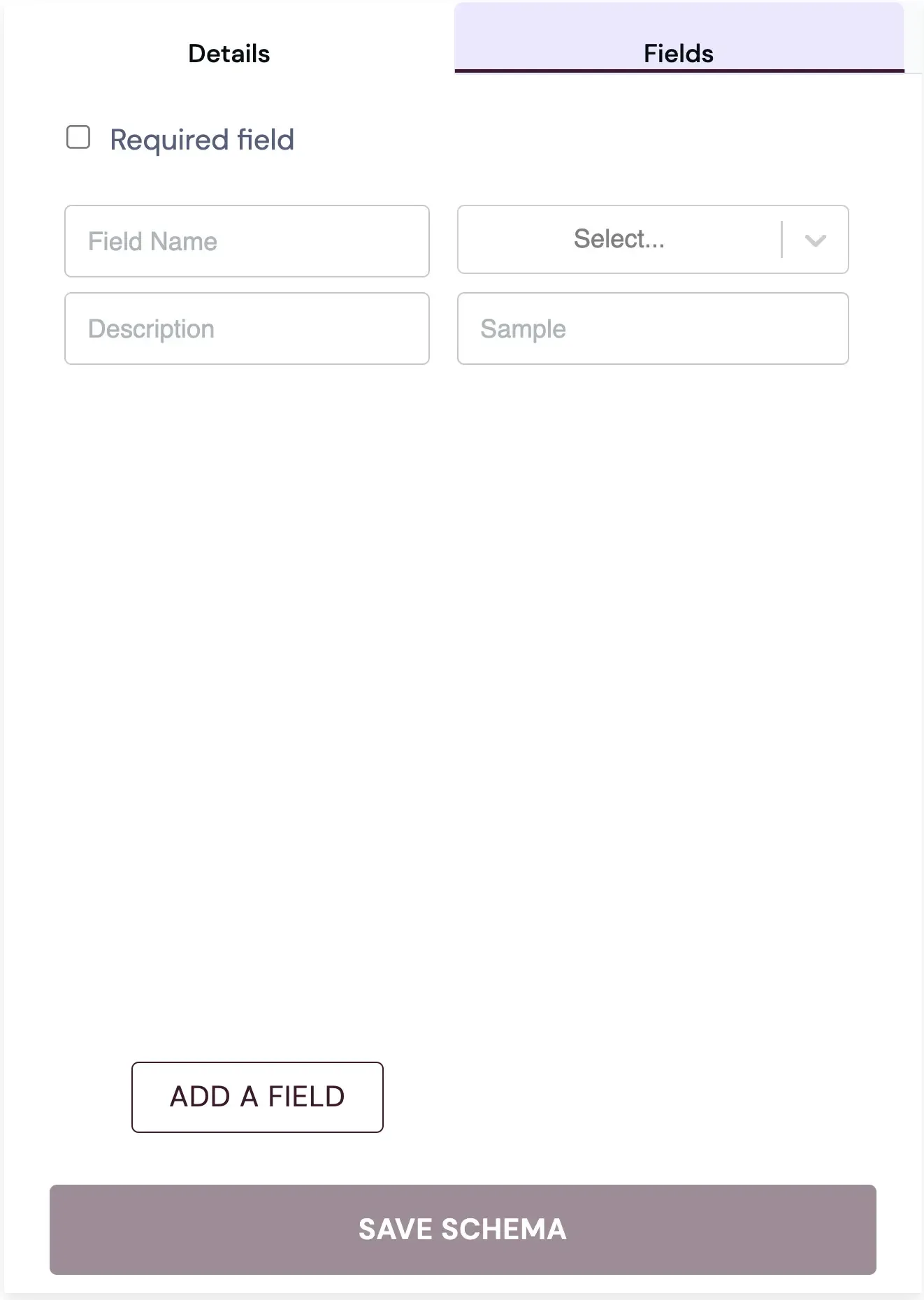The width and height of the screenshot is (924, 1300).
Task: Click the empty Required field checkbox square
Action: click(77, 137)
